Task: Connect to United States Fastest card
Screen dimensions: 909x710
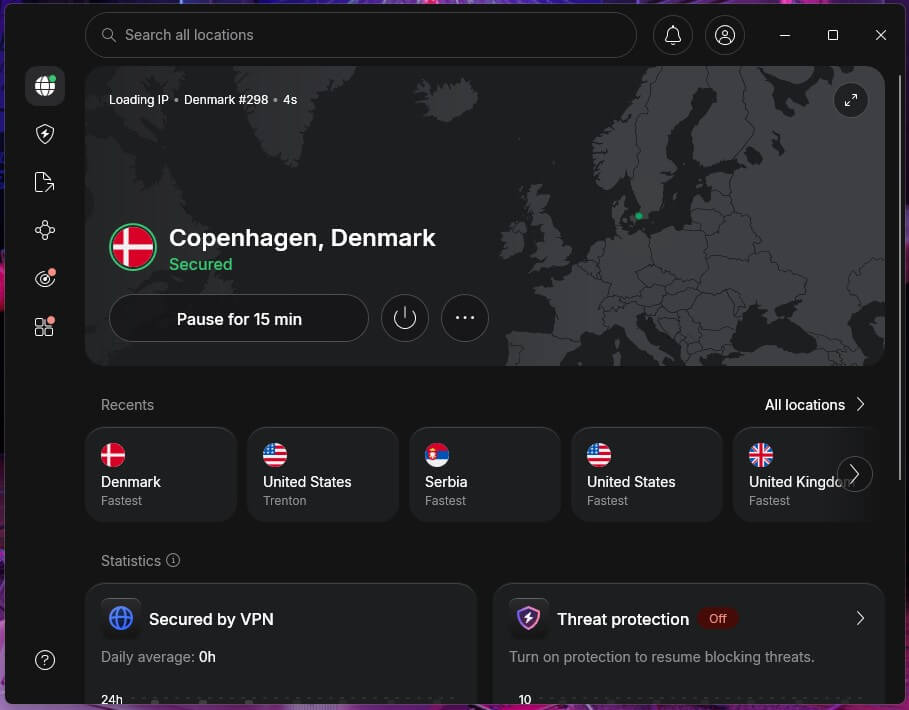Action: [647, 474]
